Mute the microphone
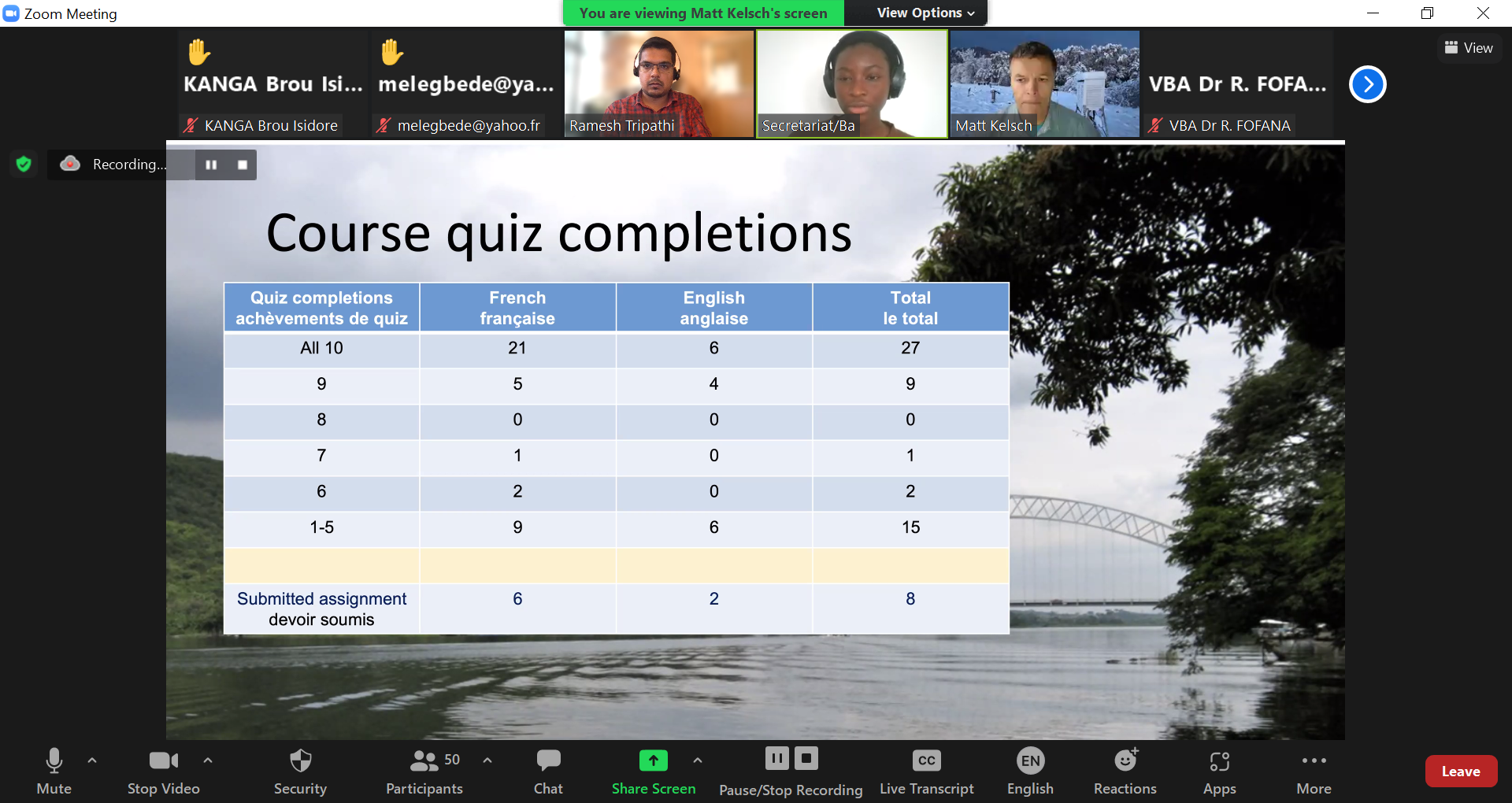This screenshot has height=803, width=1512. [54, 772]
